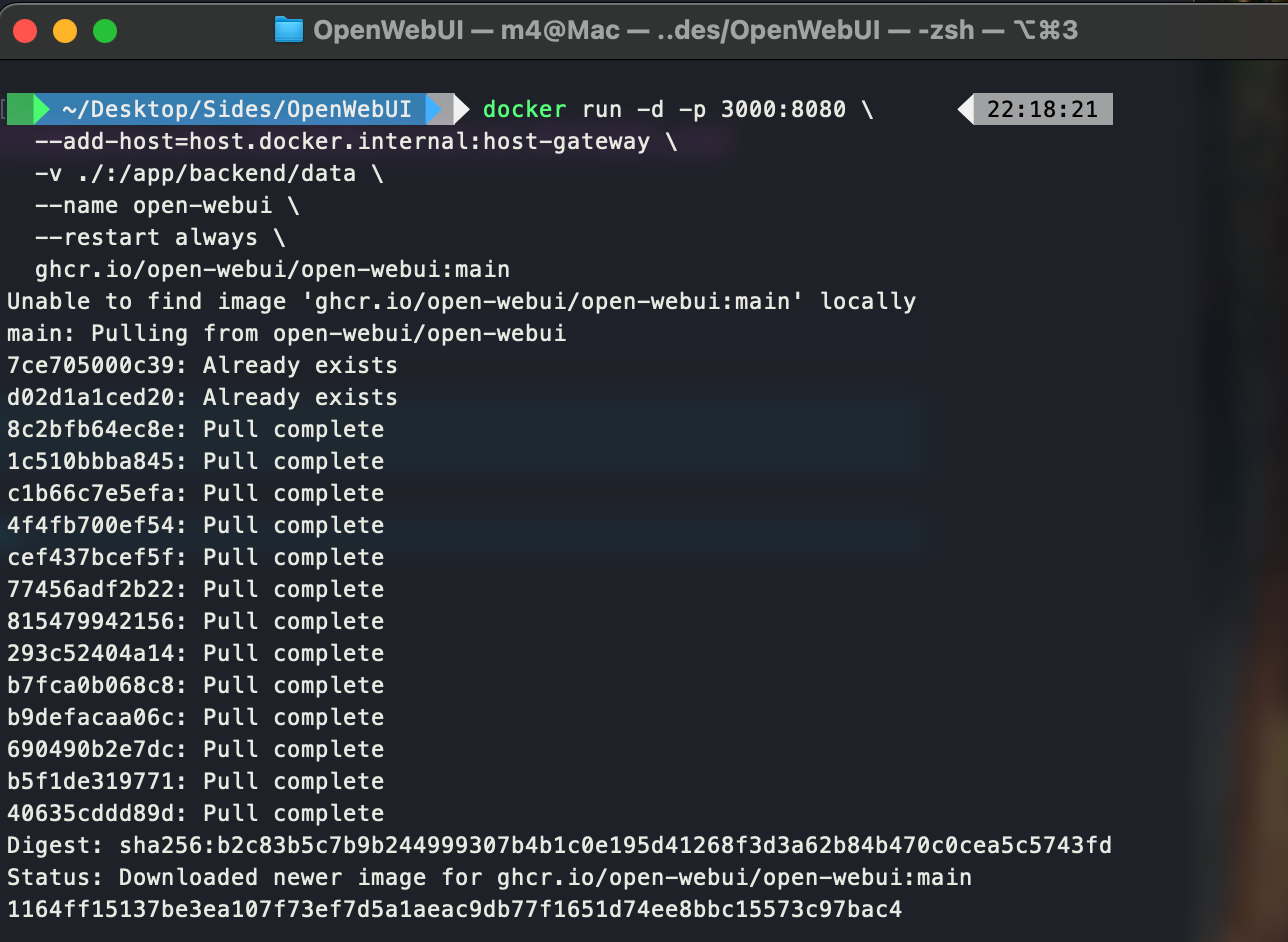Image resolution: width=1288 pixels, height=942 pixels.
Task: Click the yellow minimize traffic light
Action: coord(64,31)
